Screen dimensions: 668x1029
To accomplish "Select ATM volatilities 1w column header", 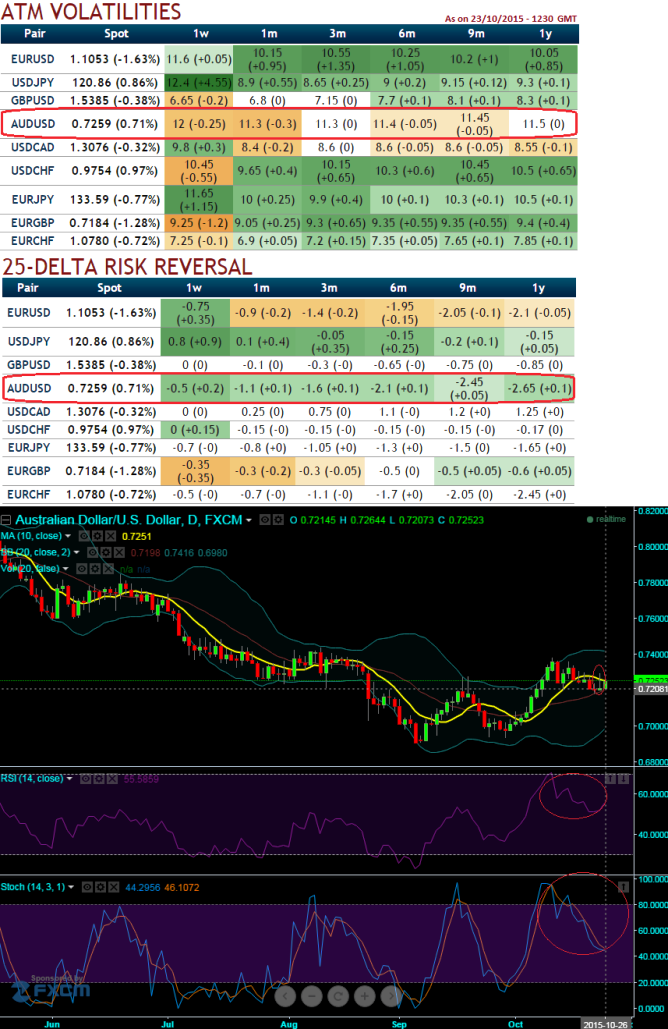I will click(201, 33).
